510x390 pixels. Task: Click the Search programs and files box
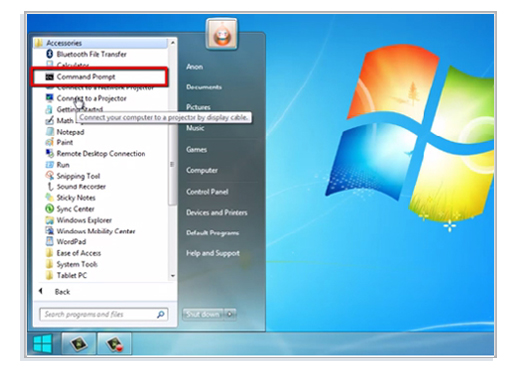[x=104, y=314]
